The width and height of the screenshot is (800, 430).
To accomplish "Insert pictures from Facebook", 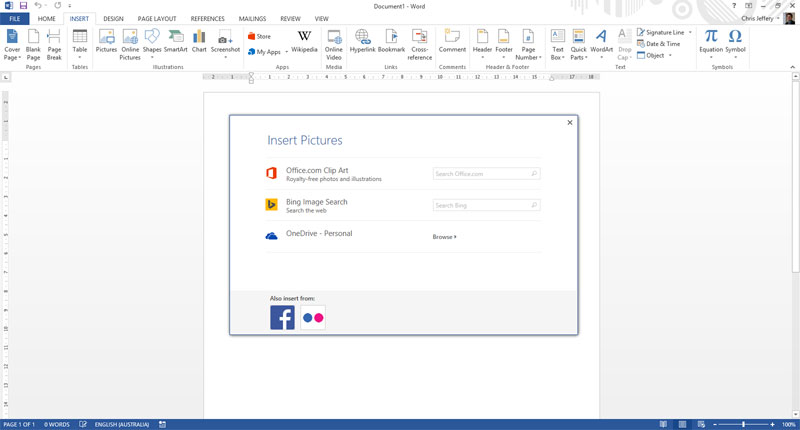I will (x=282, y=317).
